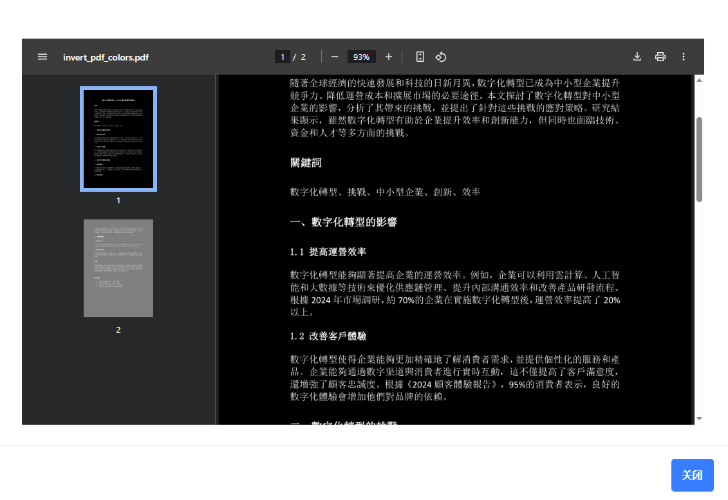Click the 1.2 改善客戶體驗 subheading
The image size is (728, 500).
[x=328, y=337]
